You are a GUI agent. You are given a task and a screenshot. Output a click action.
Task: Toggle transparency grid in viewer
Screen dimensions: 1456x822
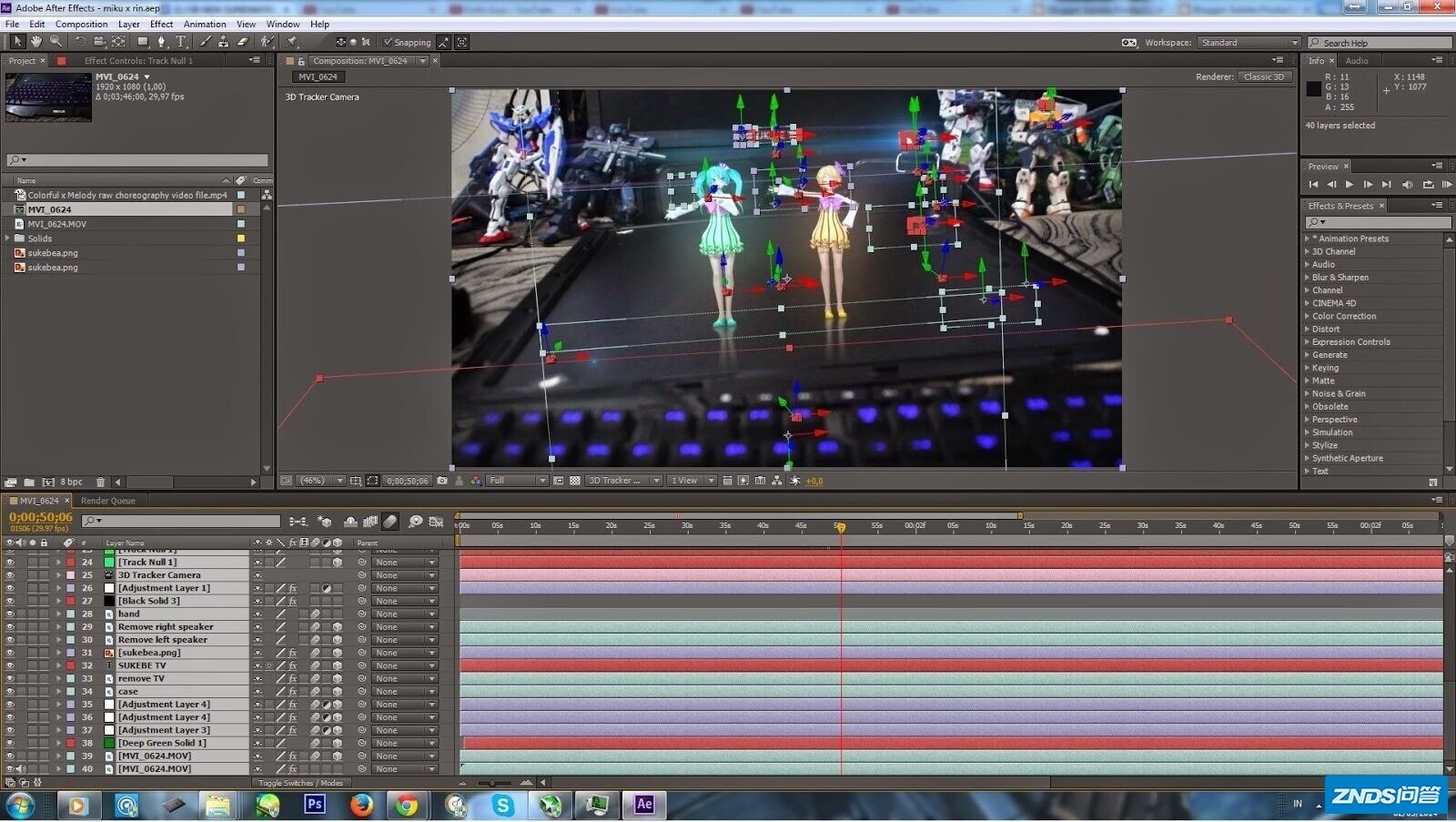tap(575, 481)
